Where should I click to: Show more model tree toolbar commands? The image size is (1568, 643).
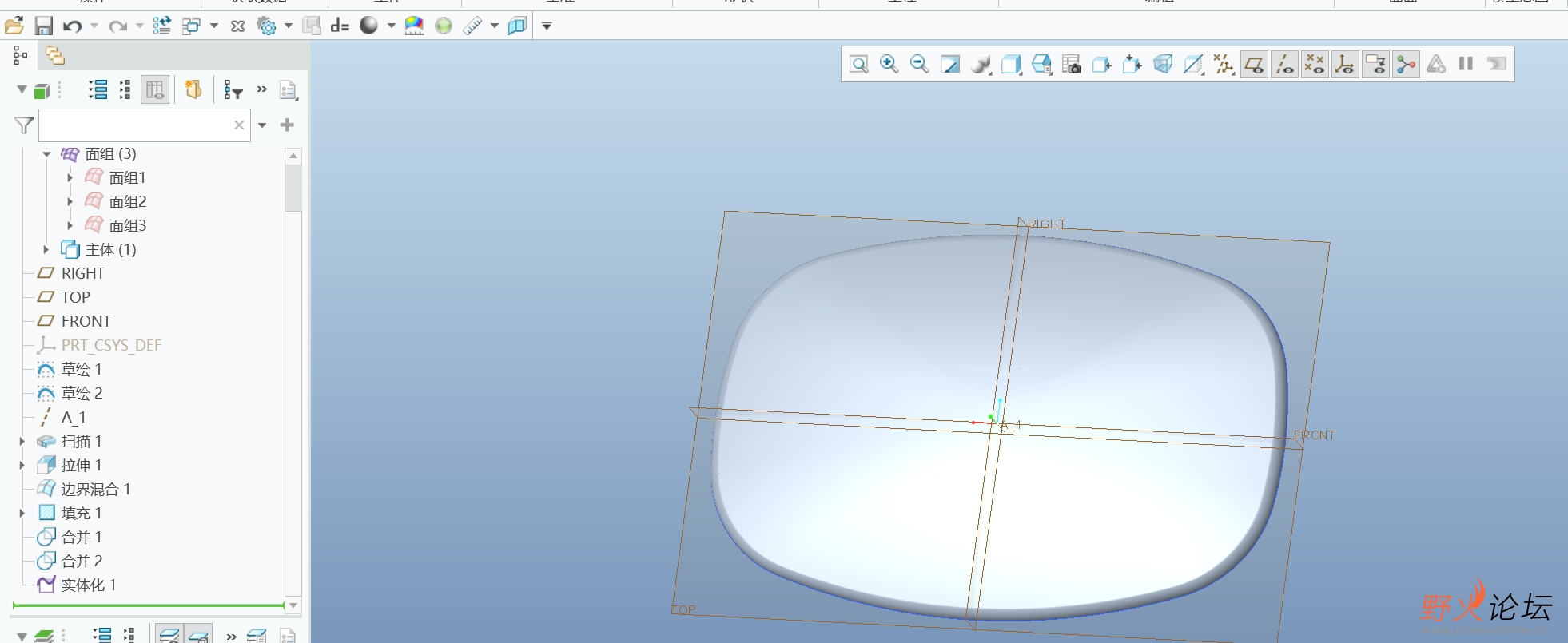coord(261,89)
